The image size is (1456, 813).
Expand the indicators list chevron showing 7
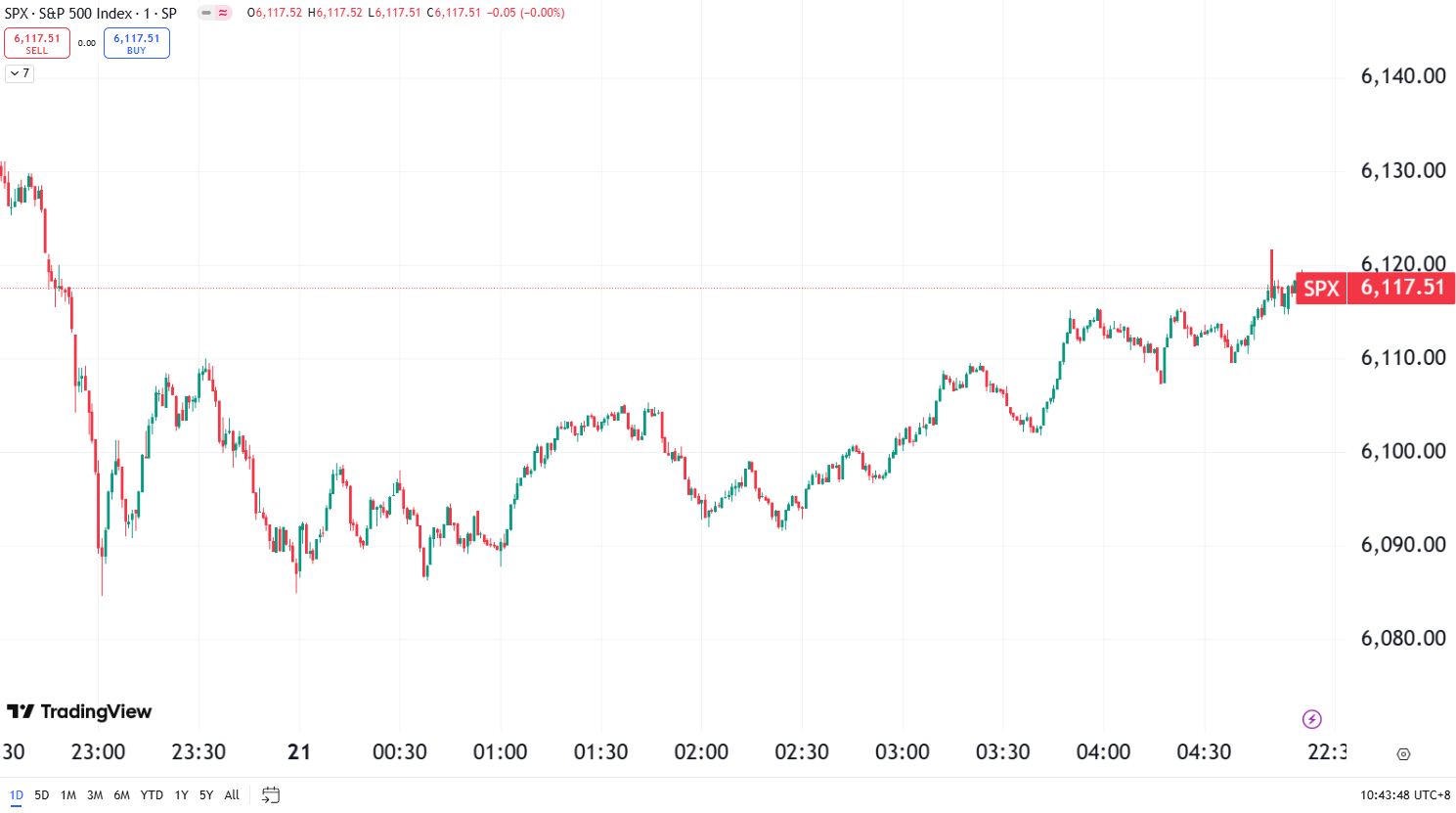[18, 74]
